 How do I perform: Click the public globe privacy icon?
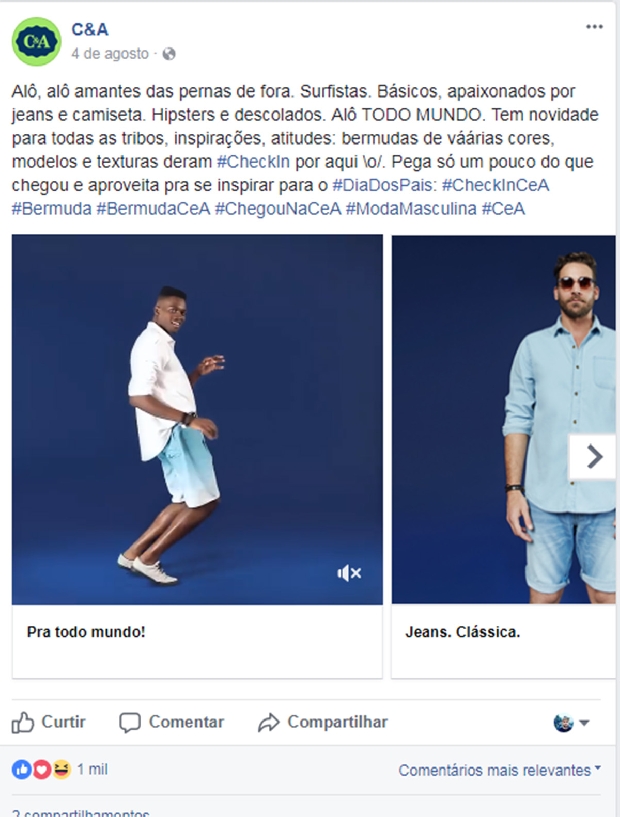point(169,54)
